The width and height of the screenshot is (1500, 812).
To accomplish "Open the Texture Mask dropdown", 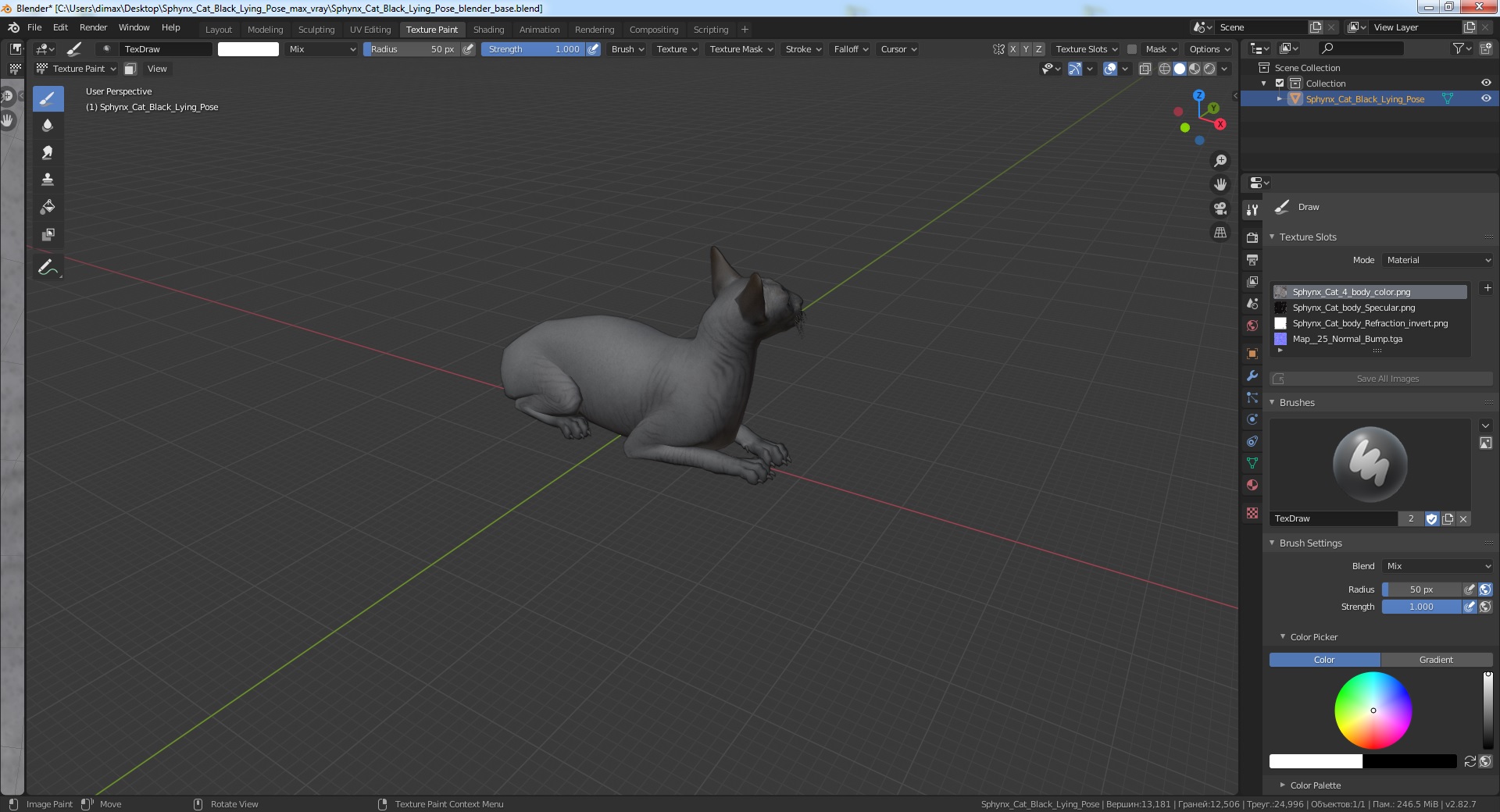I will coord(741,49).
